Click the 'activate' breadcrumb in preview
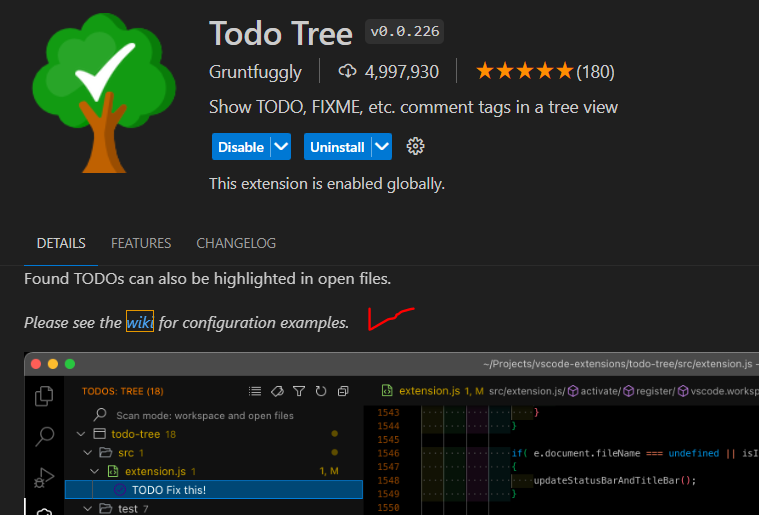The height and width of the screenshot is (515, 759). [x=595, y=391]
